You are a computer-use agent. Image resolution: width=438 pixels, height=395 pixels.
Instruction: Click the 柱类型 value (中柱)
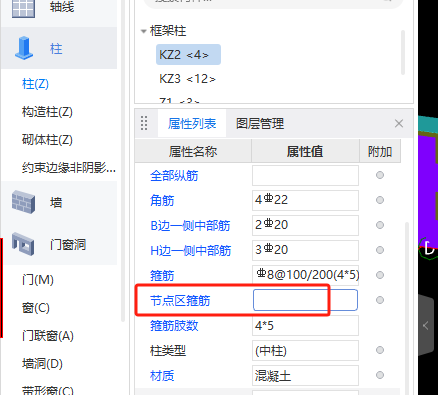[x=305, y=350]
